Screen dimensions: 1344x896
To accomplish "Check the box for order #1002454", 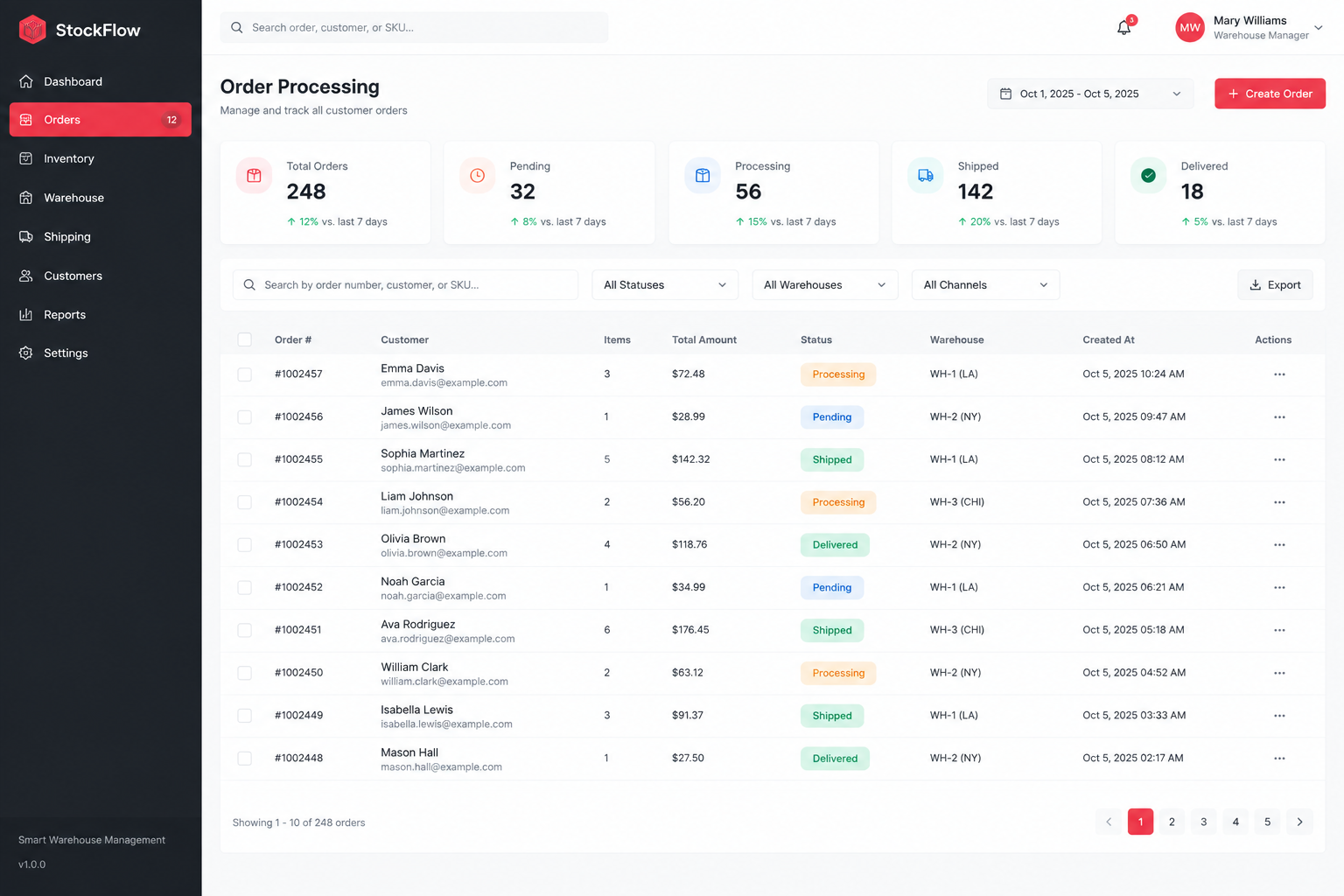I will 245,502.
